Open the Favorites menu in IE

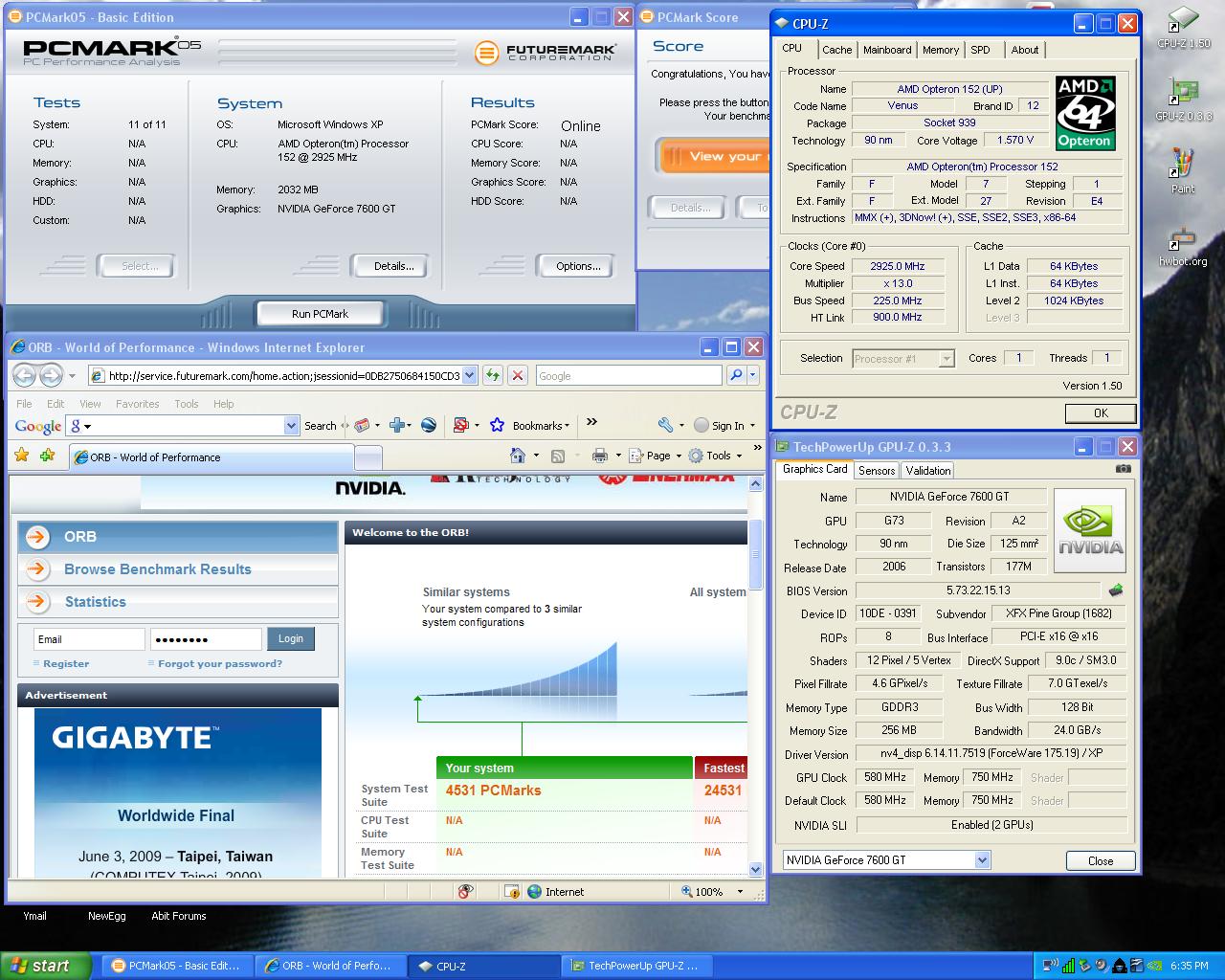138,404
